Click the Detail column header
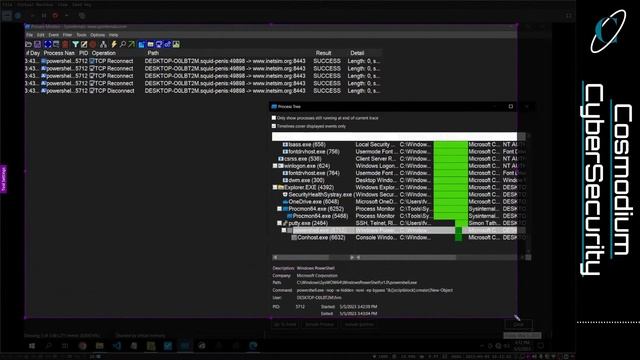 (357, 53)
